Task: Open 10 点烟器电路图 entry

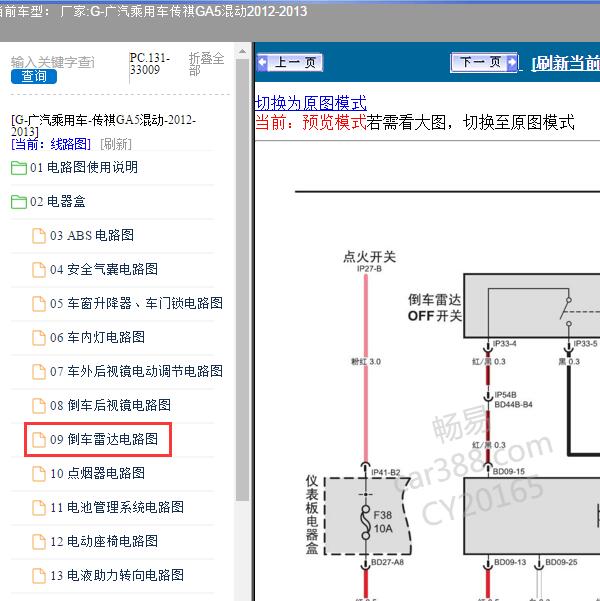Action: click(97, 473)
